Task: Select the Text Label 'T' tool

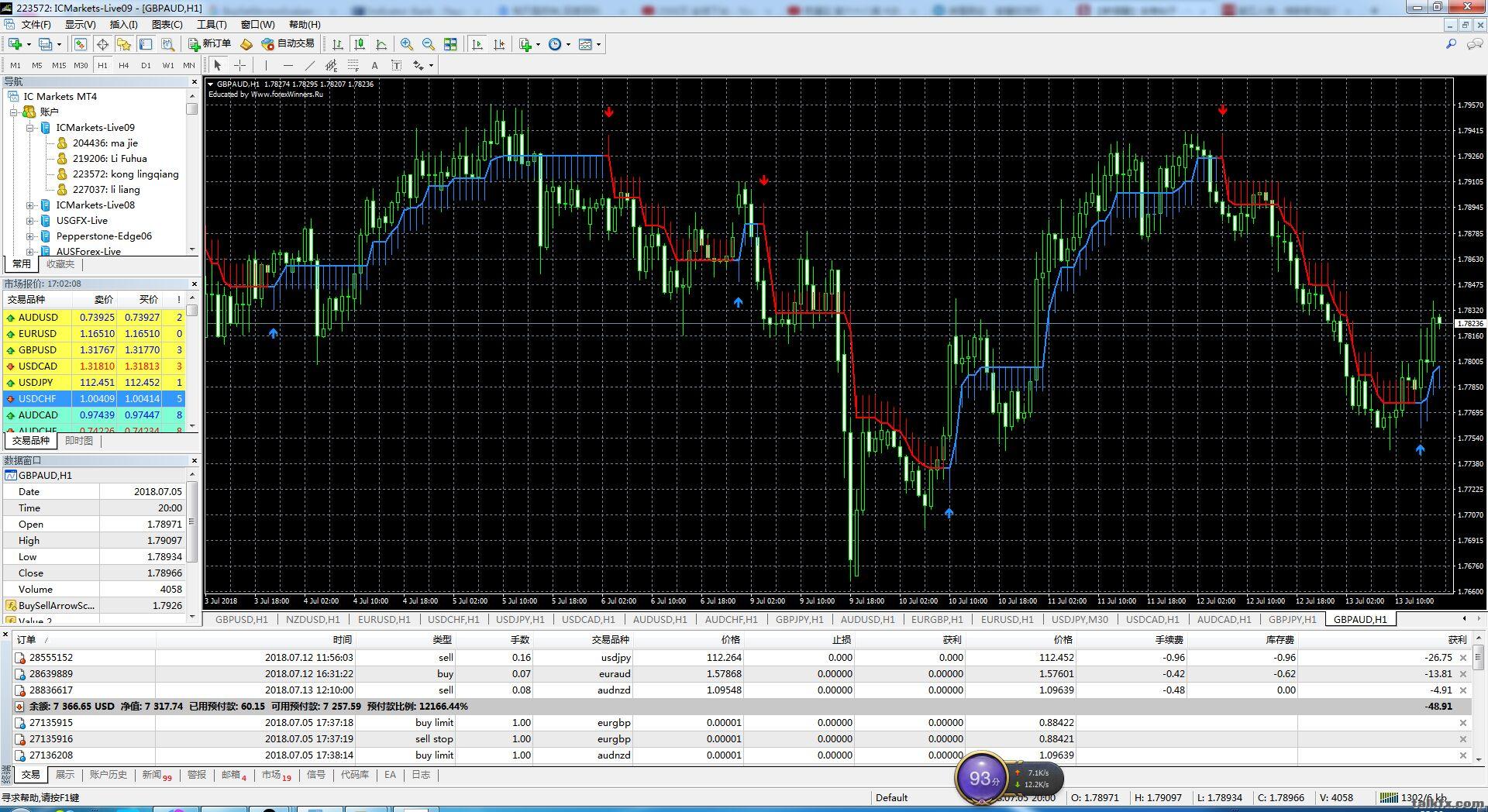Action: [x=396, y=65]
